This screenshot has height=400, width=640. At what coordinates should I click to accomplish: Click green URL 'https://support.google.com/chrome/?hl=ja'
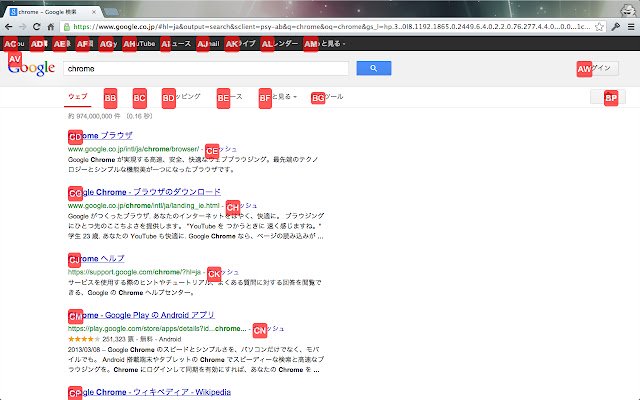(134, 272)
